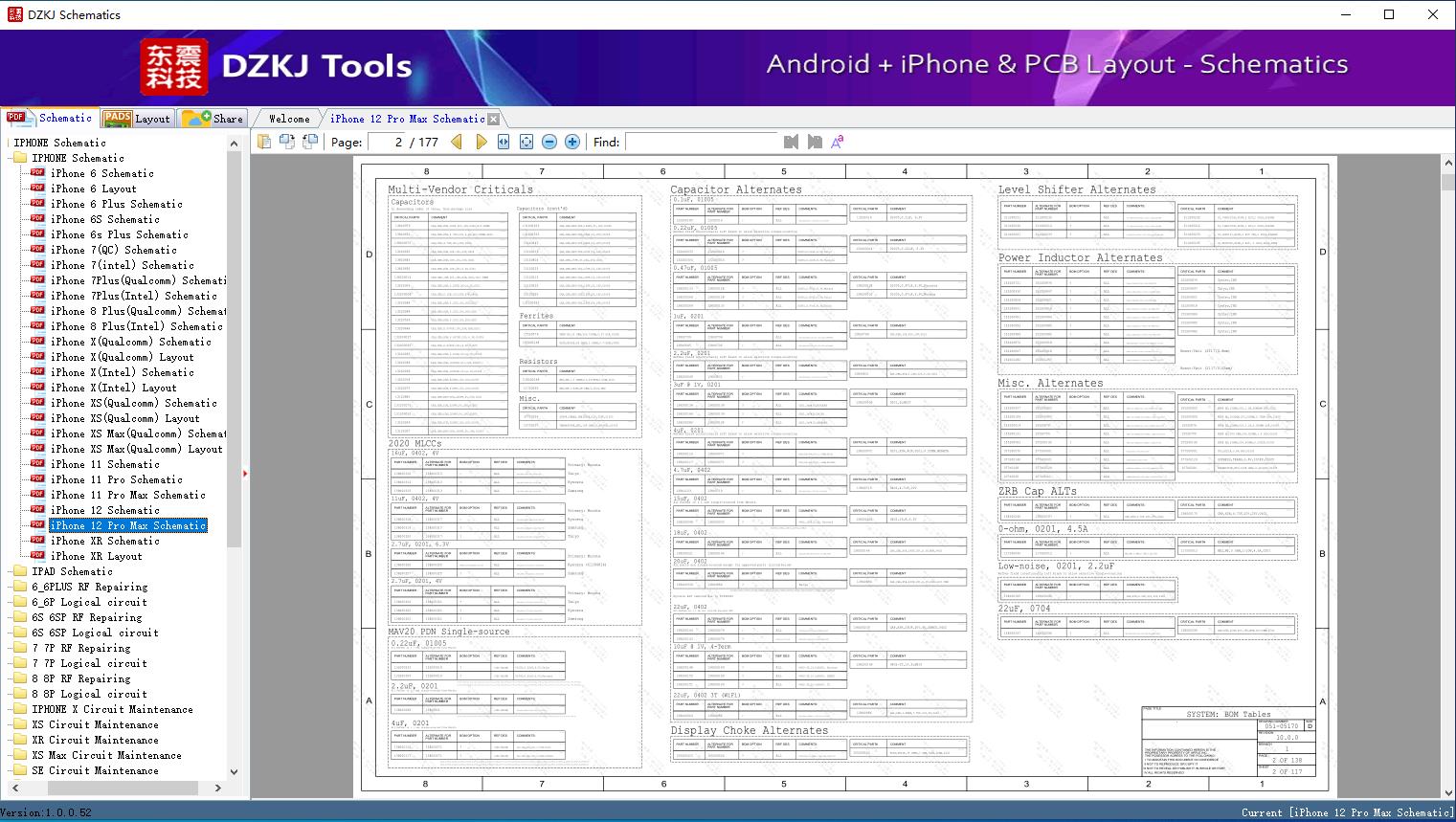The width and height of the screenshot is (1456, 822).
Task: Click the PDF icon beside iPhone 12 Schematic
Action: pos(37,510)
